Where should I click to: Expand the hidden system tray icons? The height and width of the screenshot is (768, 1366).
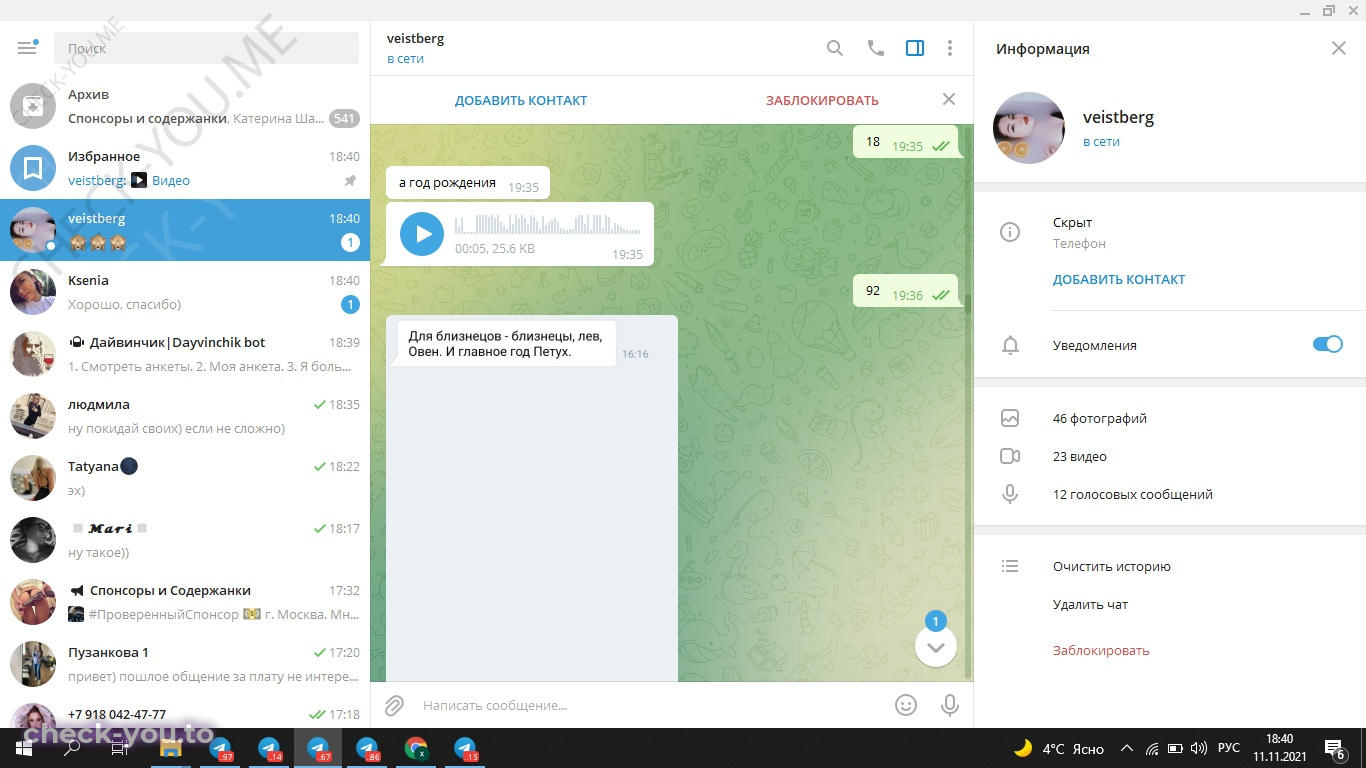[1127, 748]
